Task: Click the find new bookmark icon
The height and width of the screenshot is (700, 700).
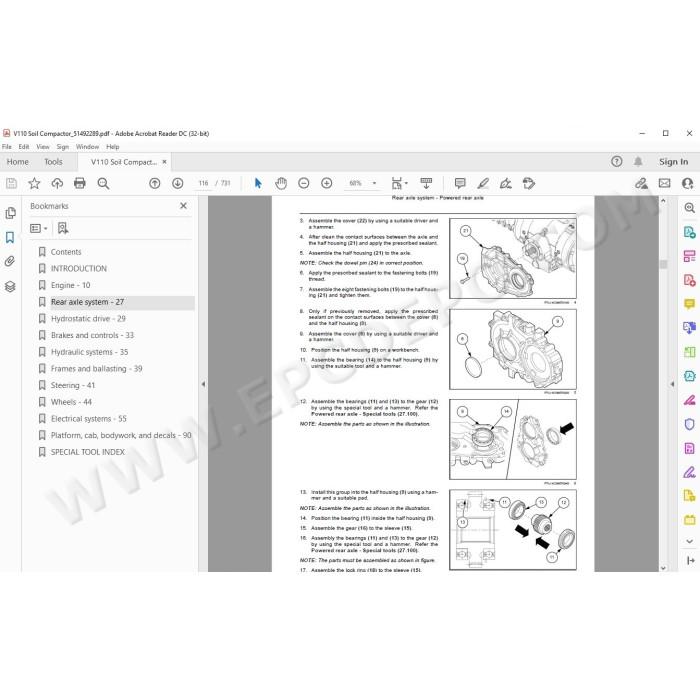Action: click(x=63, y=228)
